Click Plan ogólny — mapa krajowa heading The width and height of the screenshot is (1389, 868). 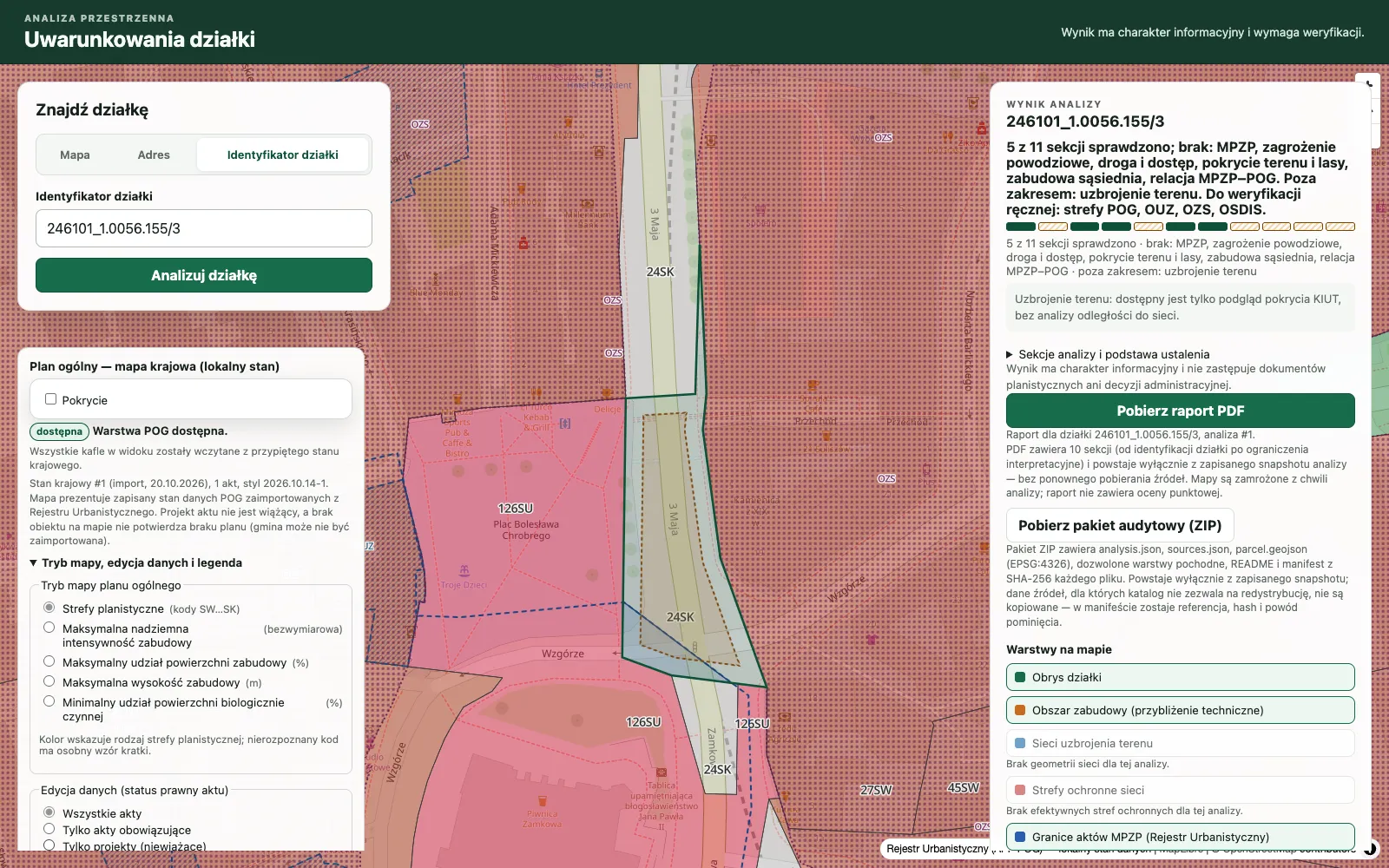(x=155, y=366)
